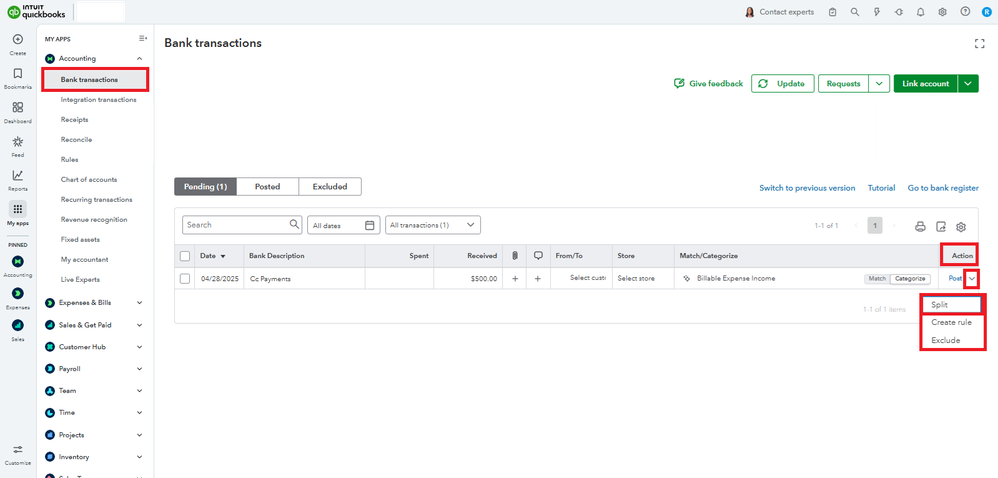Viewport: 998px width, 478px height.
Task: Collapse the Accounting section
Action: pyautogui.click(x=139, y=59)
